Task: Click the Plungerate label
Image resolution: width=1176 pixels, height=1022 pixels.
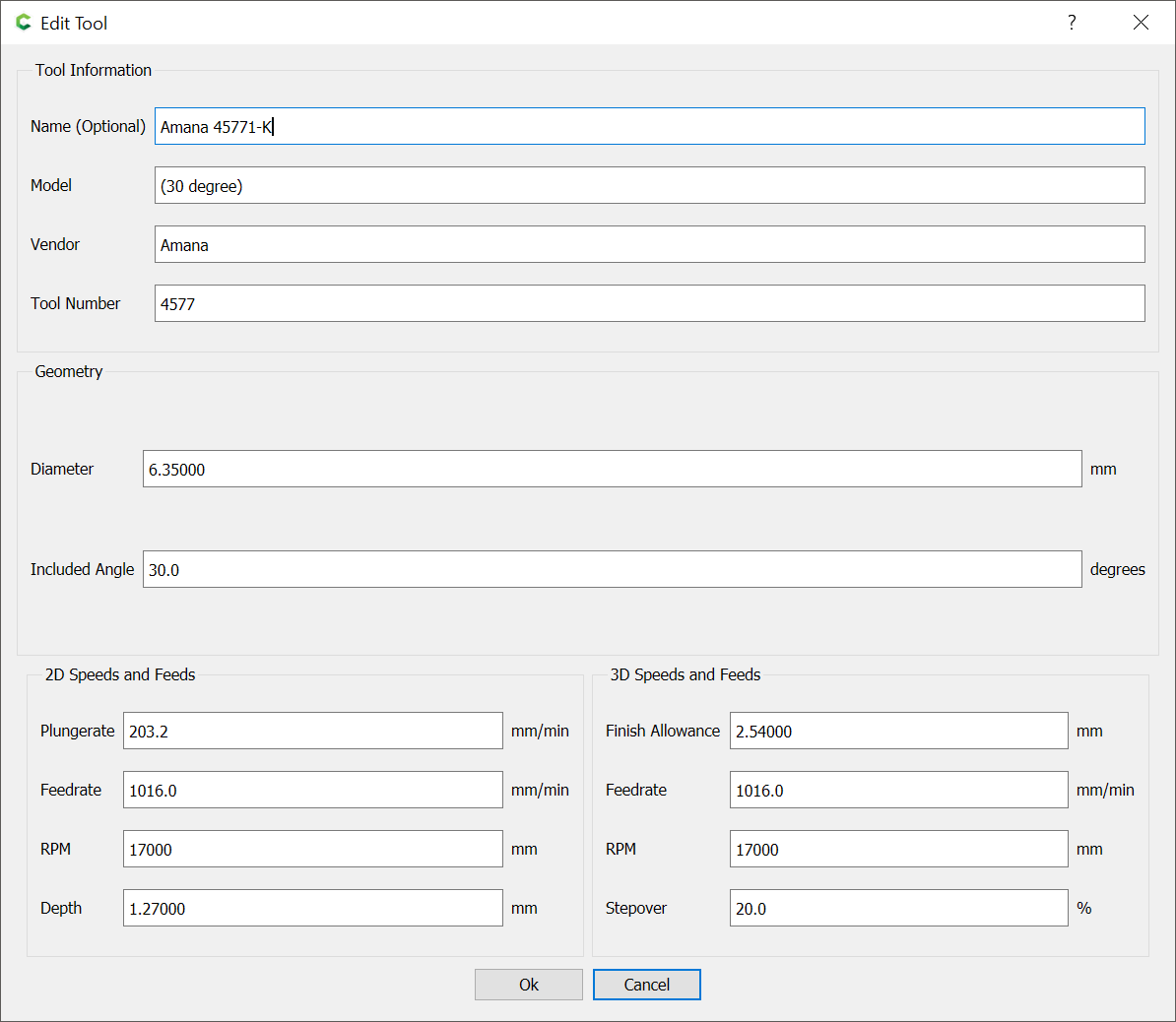Action: (x=77, y=731)
